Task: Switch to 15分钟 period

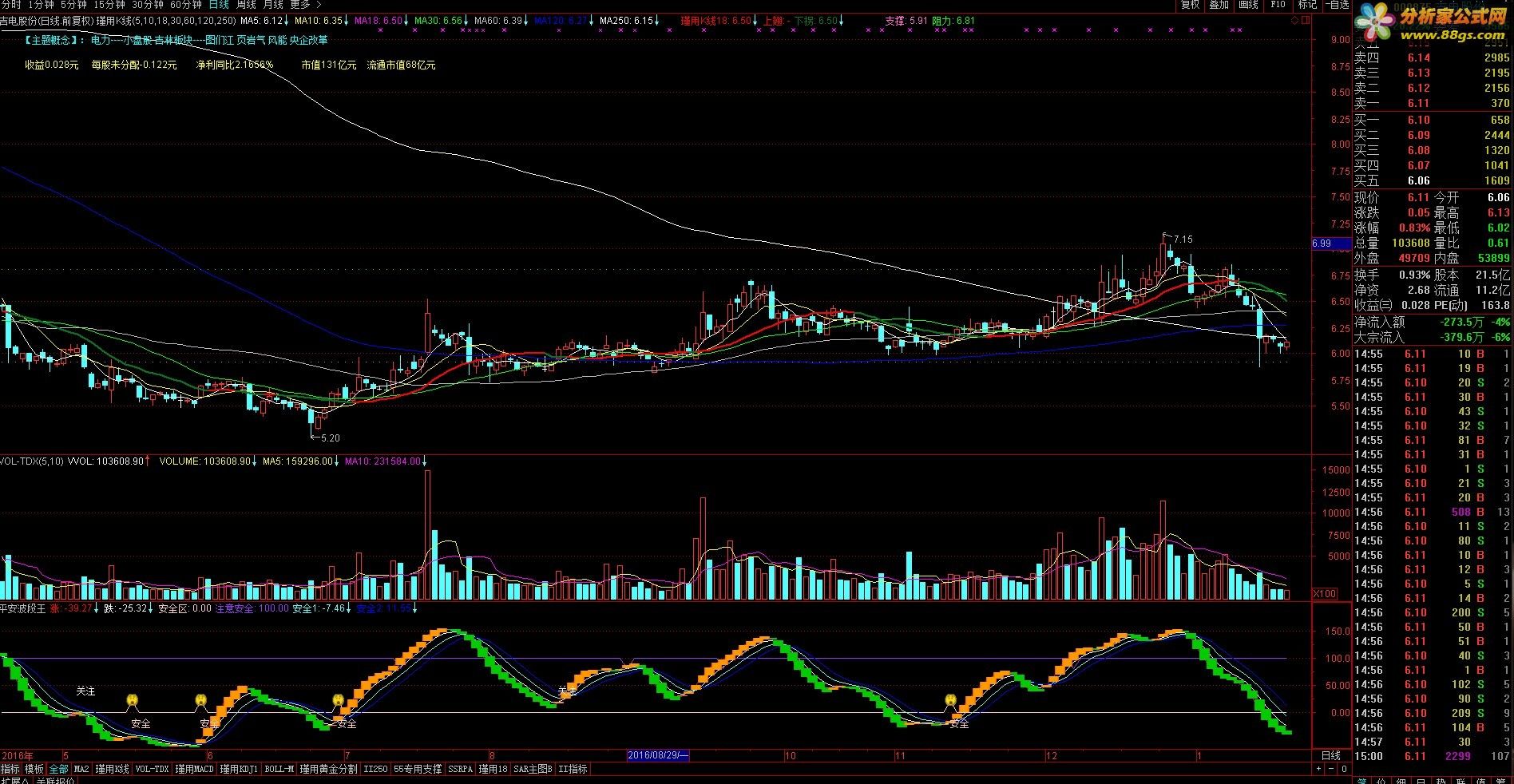Action: pos(109,5)
